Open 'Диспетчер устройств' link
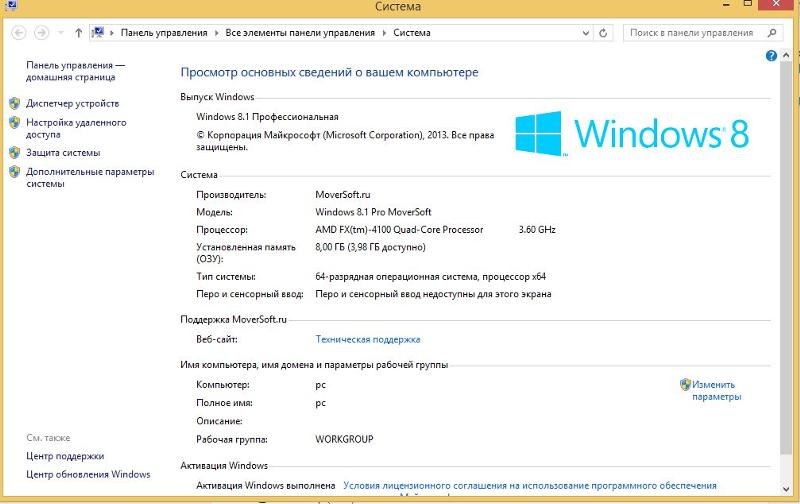 point(72,104)
